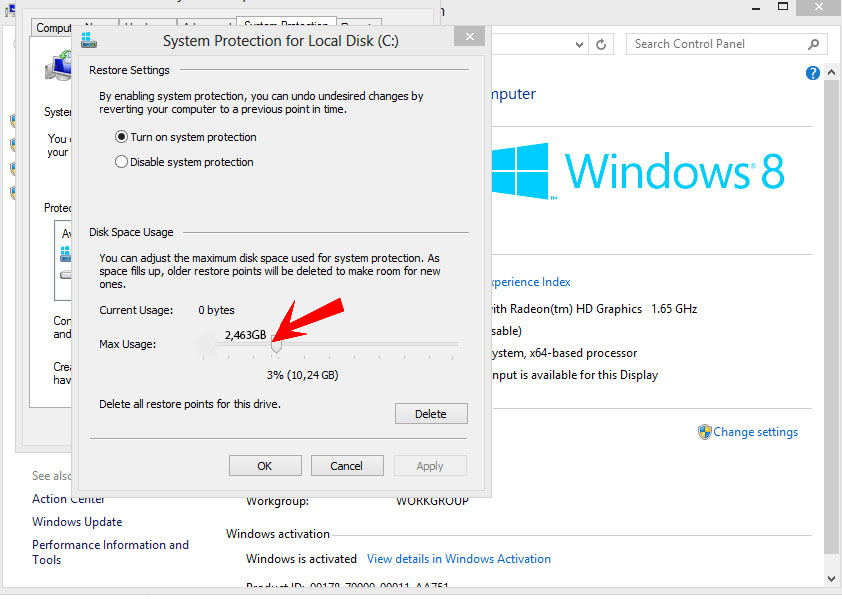Open the Windows Experience Index link
The height and width of the screenshot is (599, 842).
click(x=531, y=282)
